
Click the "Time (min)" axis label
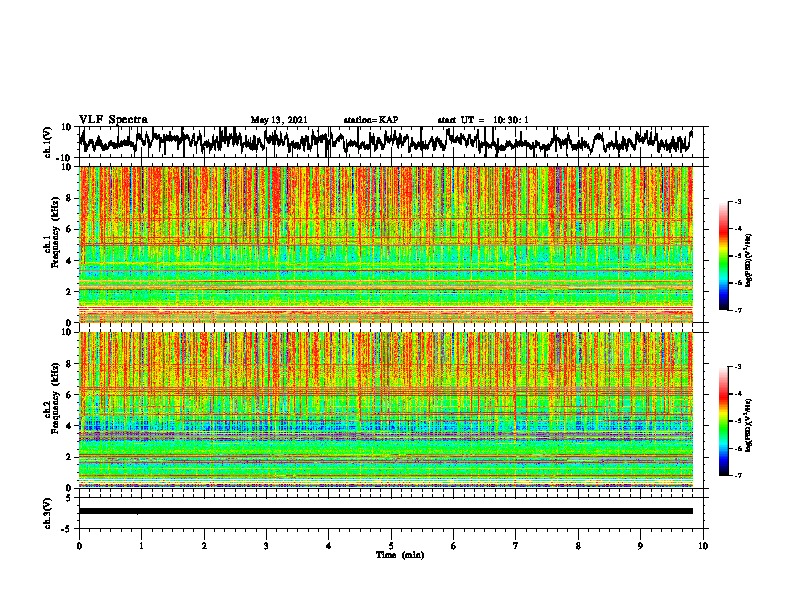click(400, 554)
